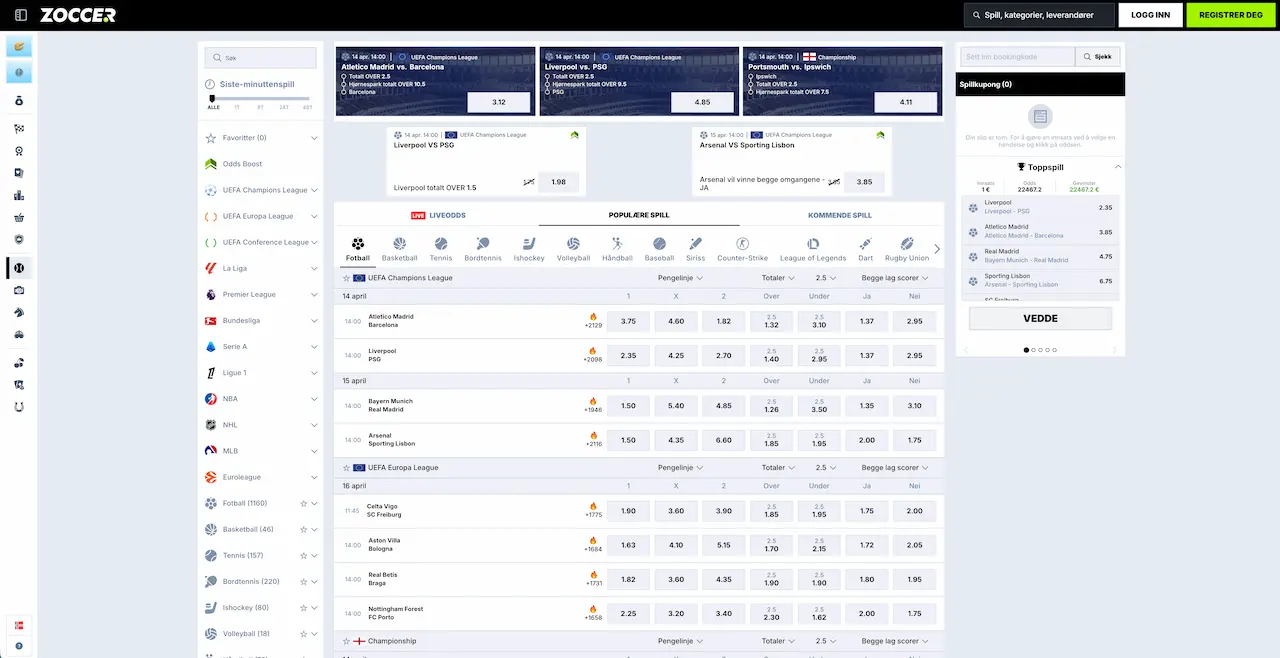Switch to the POPULÆRE SPILL tab
1280x658 pixels.
click(x=639, y=215)
